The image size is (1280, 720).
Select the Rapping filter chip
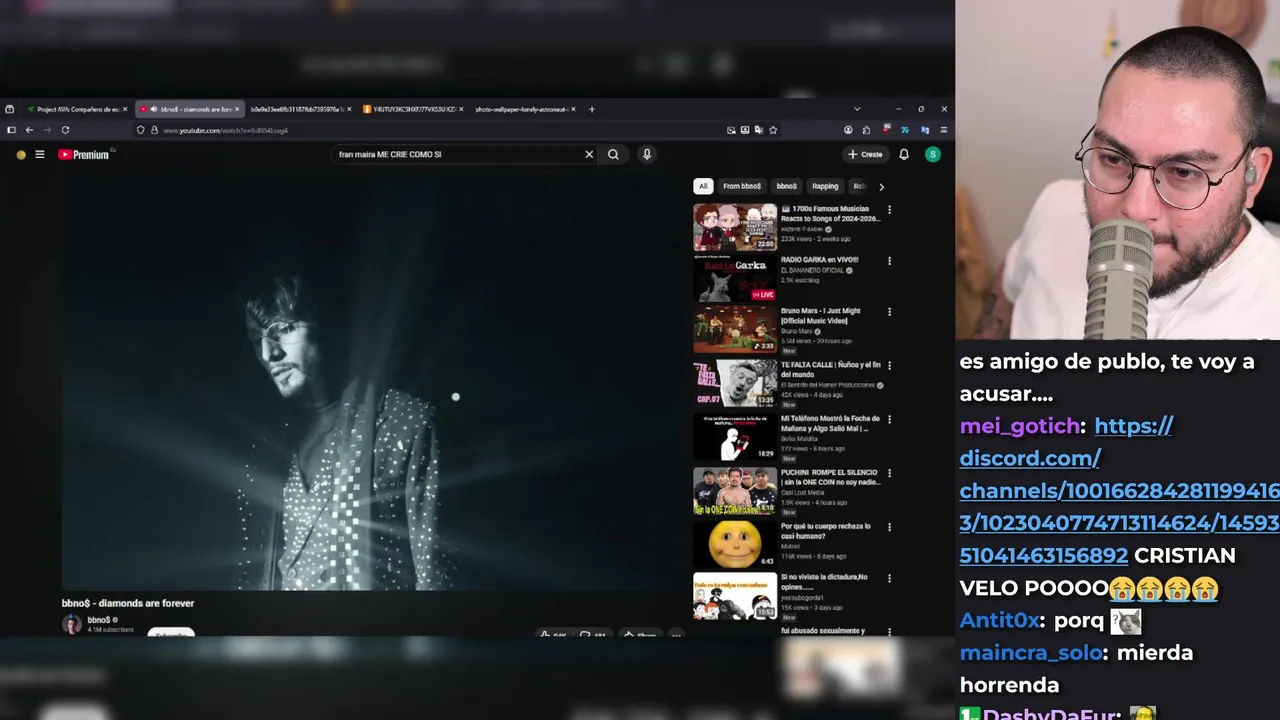point(825,186)
